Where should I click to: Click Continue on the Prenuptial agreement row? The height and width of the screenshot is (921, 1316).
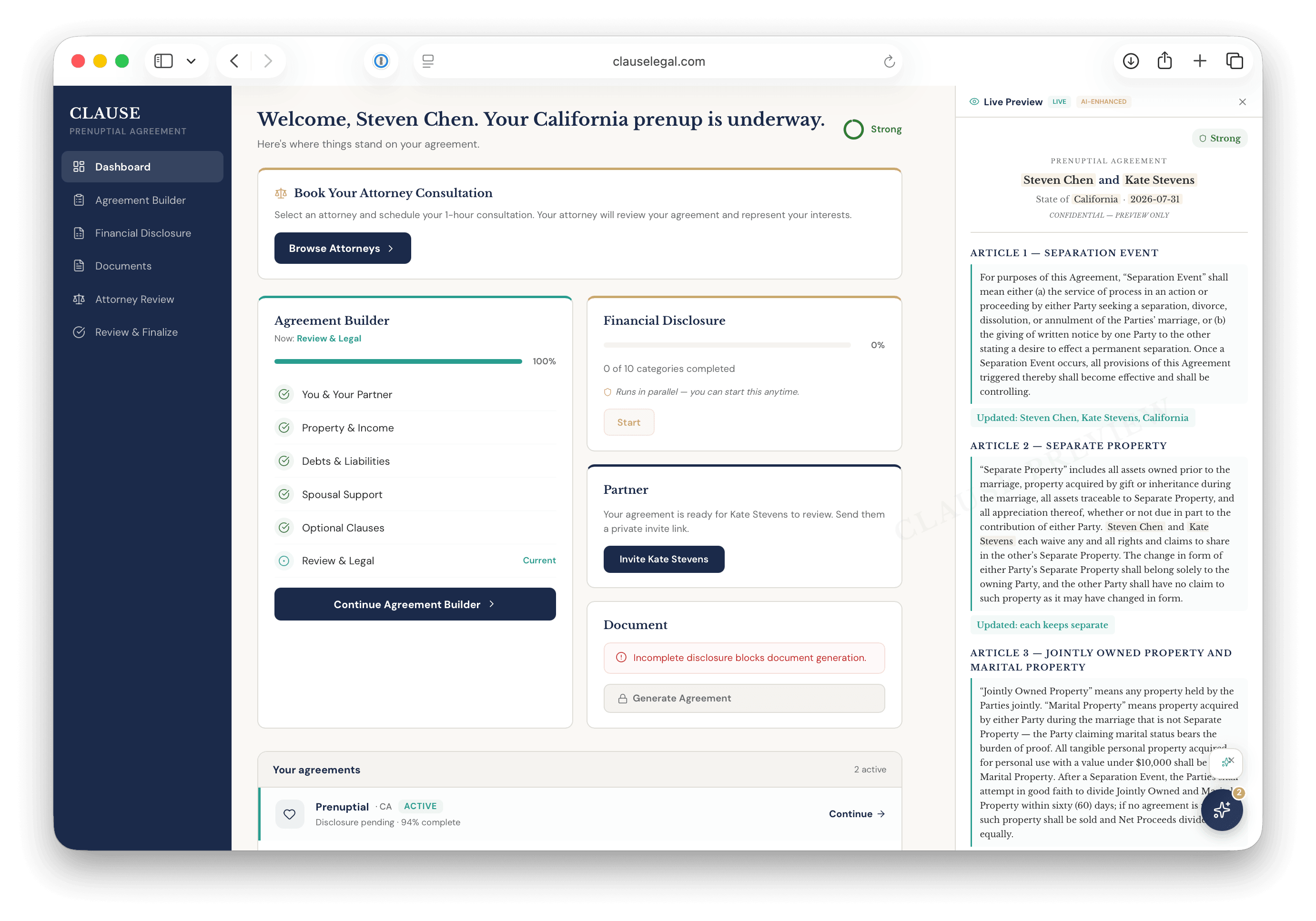(857, 814)
